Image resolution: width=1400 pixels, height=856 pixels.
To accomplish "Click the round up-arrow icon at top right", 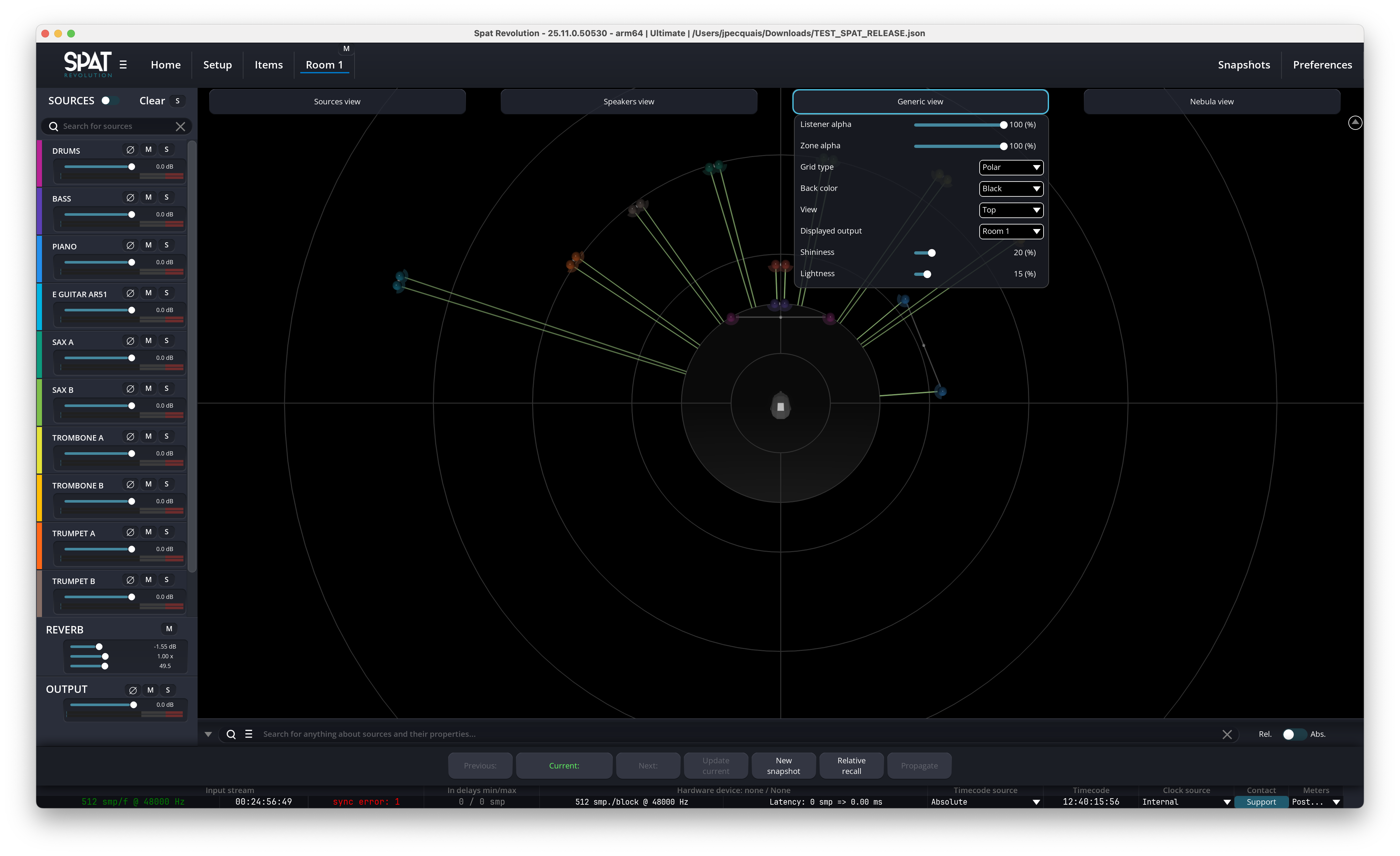I will [x=1354, y=122].
